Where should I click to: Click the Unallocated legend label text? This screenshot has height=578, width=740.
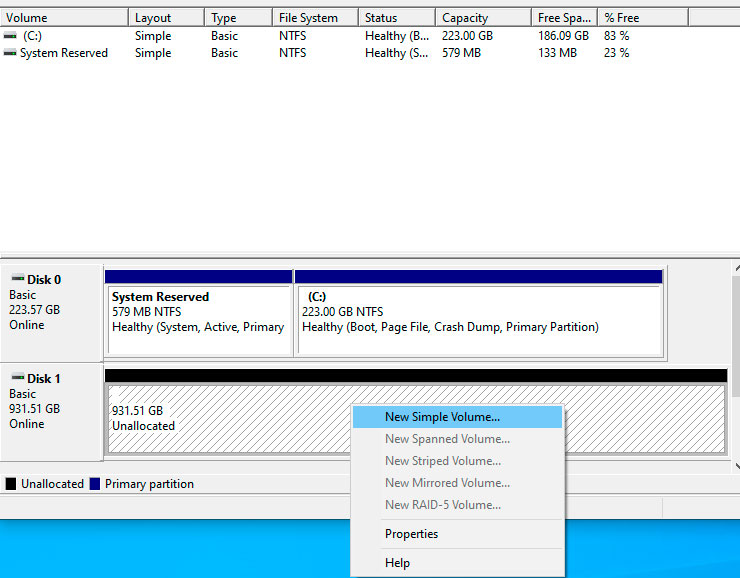coord(52,484)
